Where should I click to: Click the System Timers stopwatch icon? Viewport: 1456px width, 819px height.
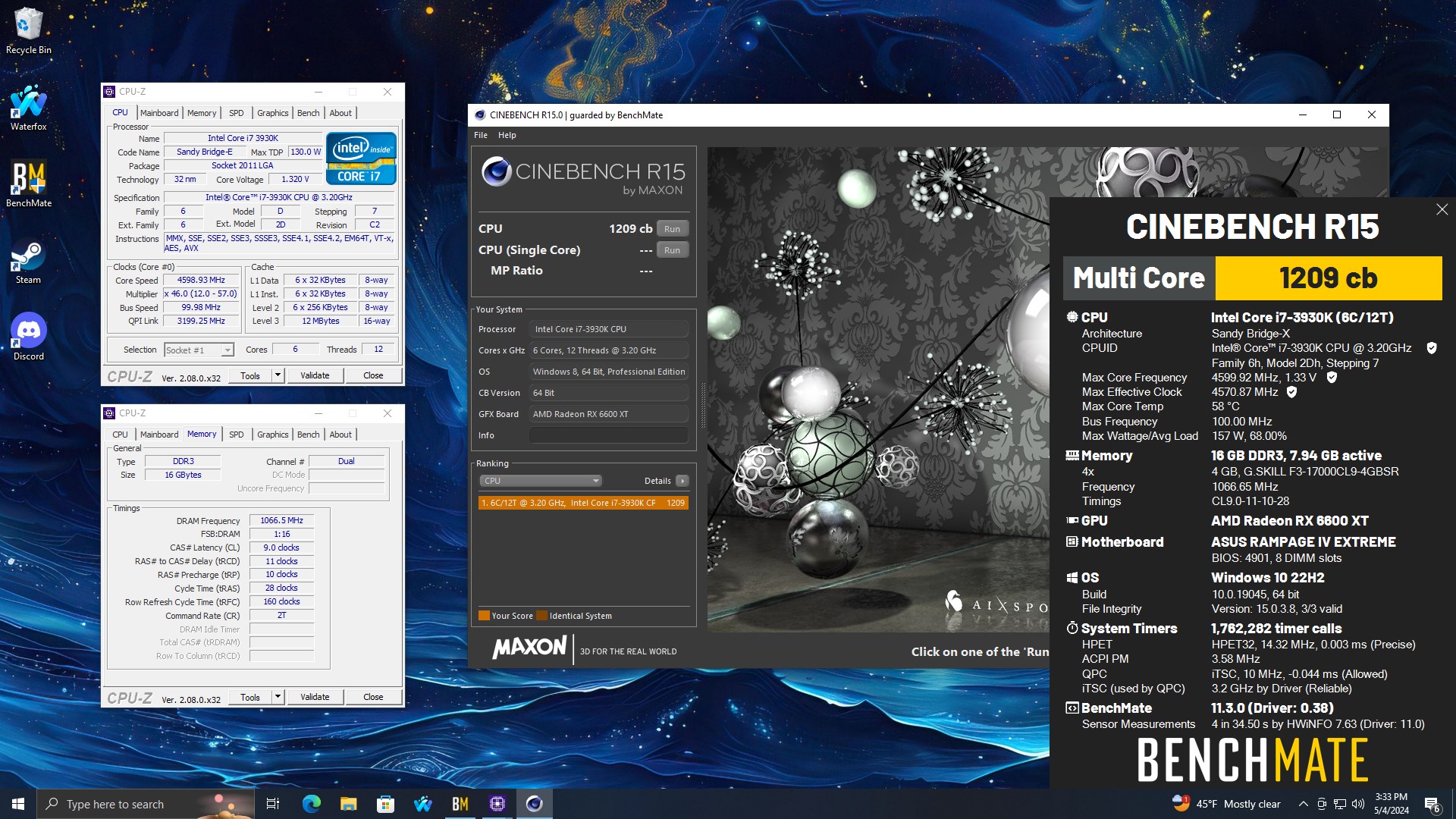point(1072,628)
